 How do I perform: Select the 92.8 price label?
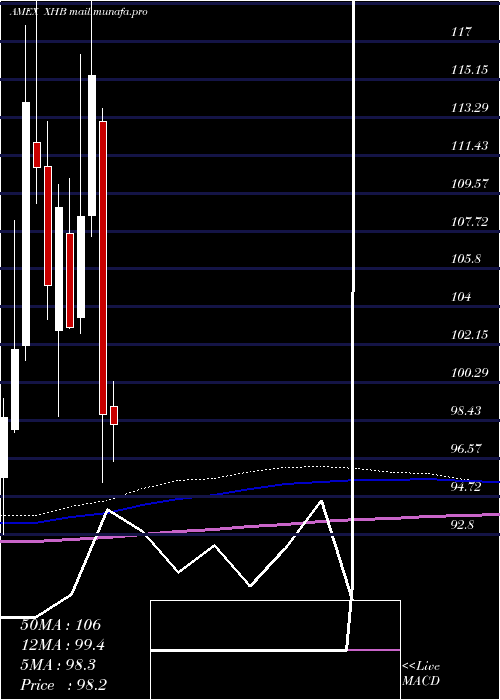coord(462,525)
